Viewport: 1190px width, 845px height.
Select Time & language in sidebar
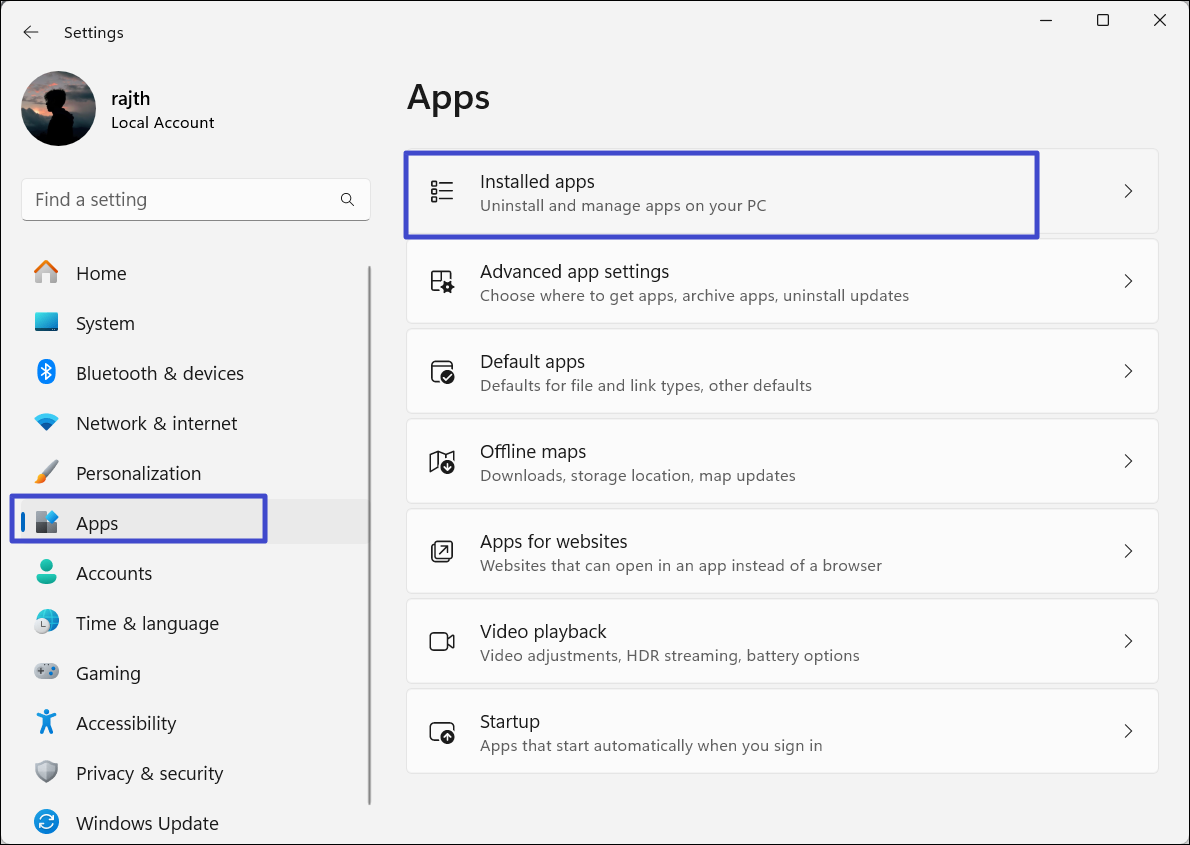pyautogui.click(x=147, y=624)
